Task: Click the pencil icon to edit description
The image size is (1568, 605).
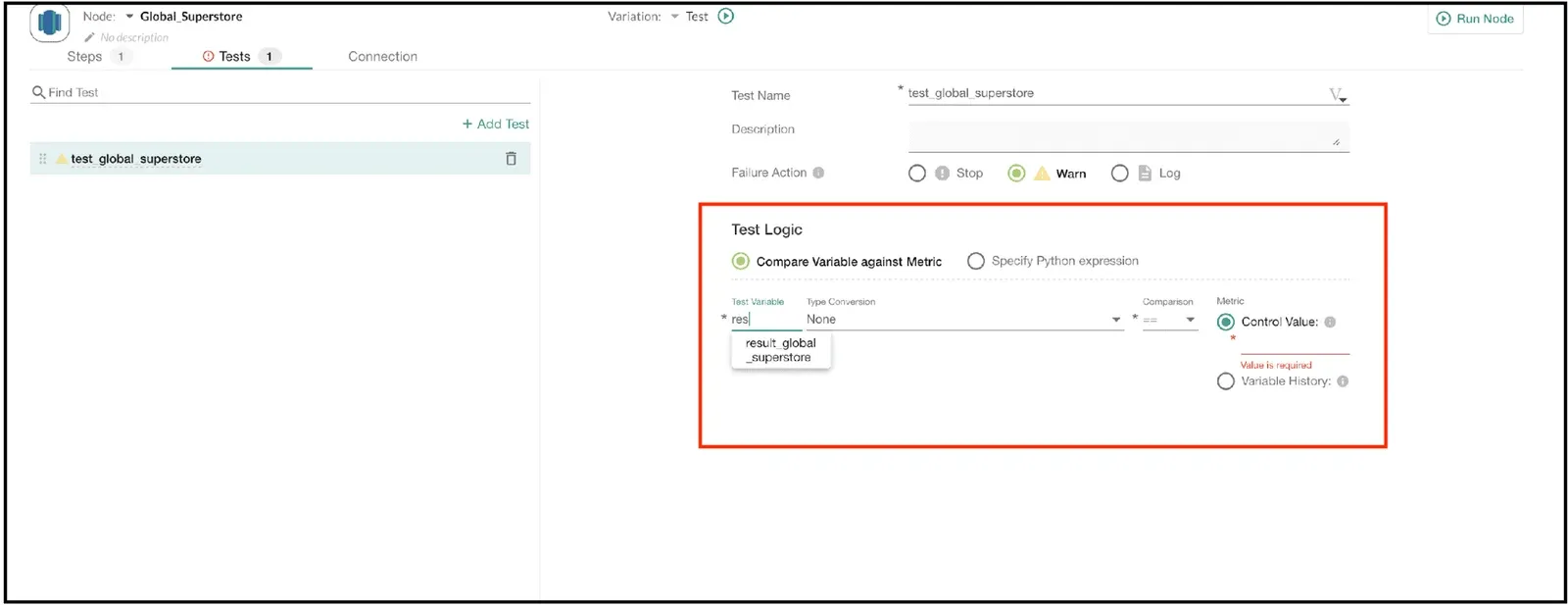Action: [x=89, y=37]
